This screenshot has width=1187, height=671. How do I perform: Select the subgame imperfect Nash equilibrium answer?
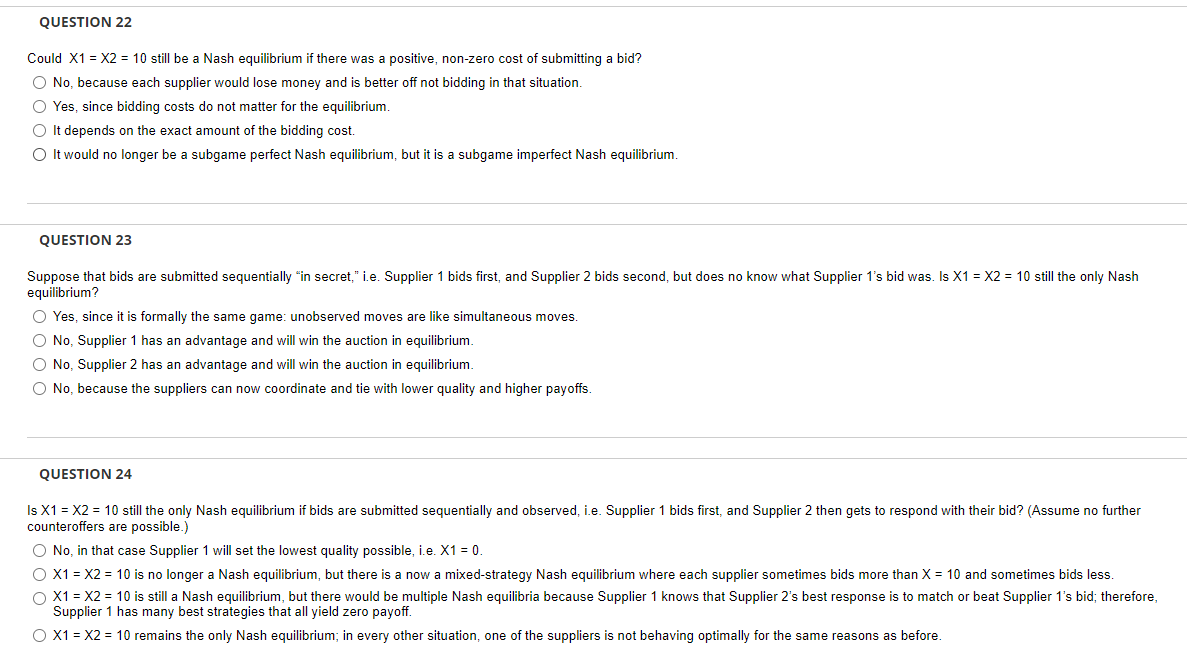39,154
